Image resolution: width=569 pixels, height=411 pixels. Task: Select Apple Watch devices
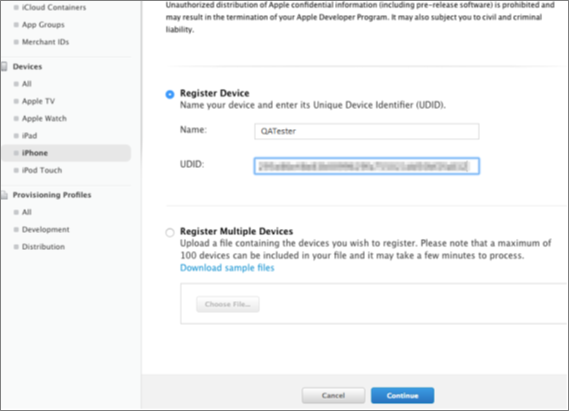point(44,119)
